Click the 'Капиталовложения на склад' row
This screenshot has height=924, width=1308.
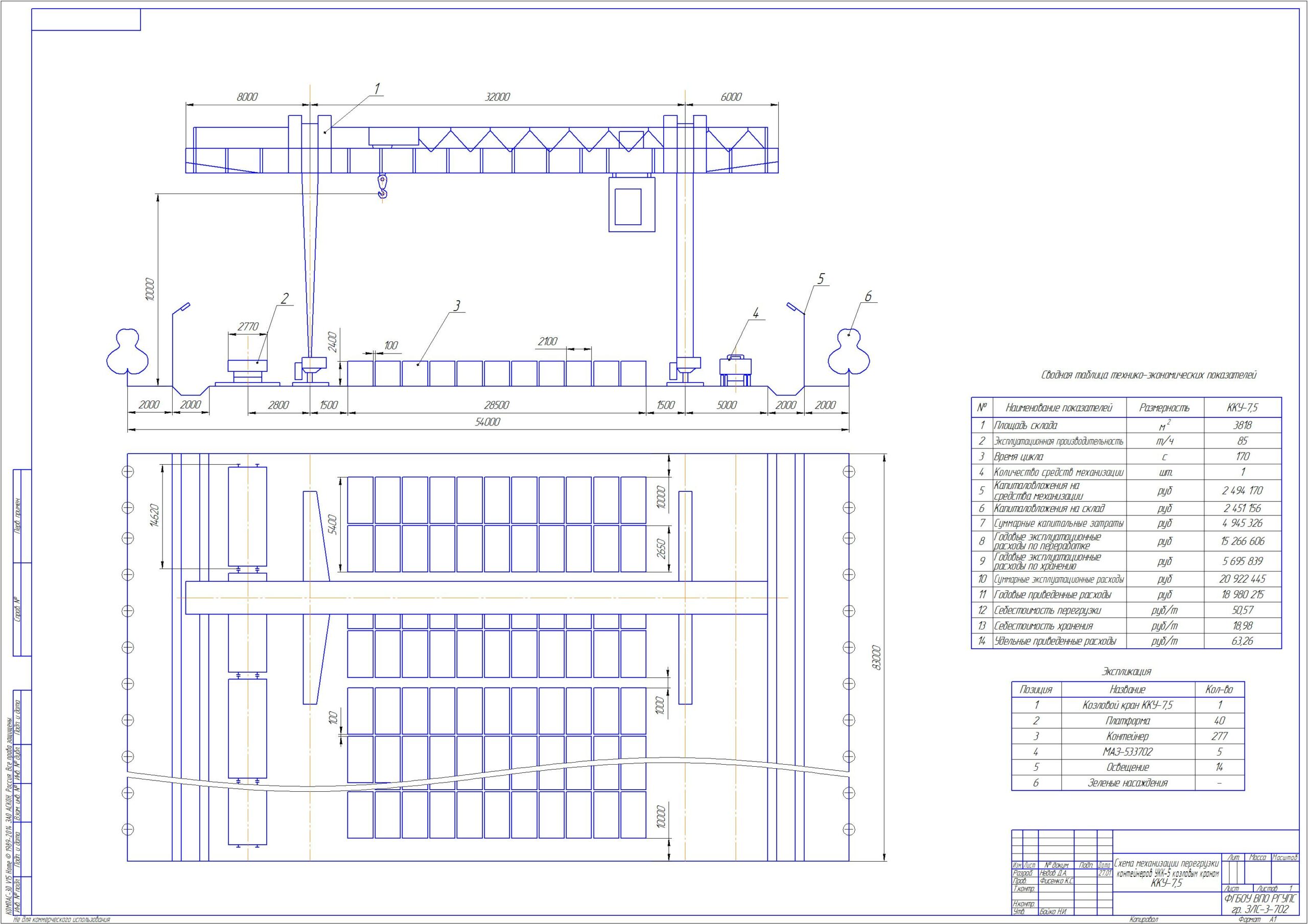[1126, 509]
